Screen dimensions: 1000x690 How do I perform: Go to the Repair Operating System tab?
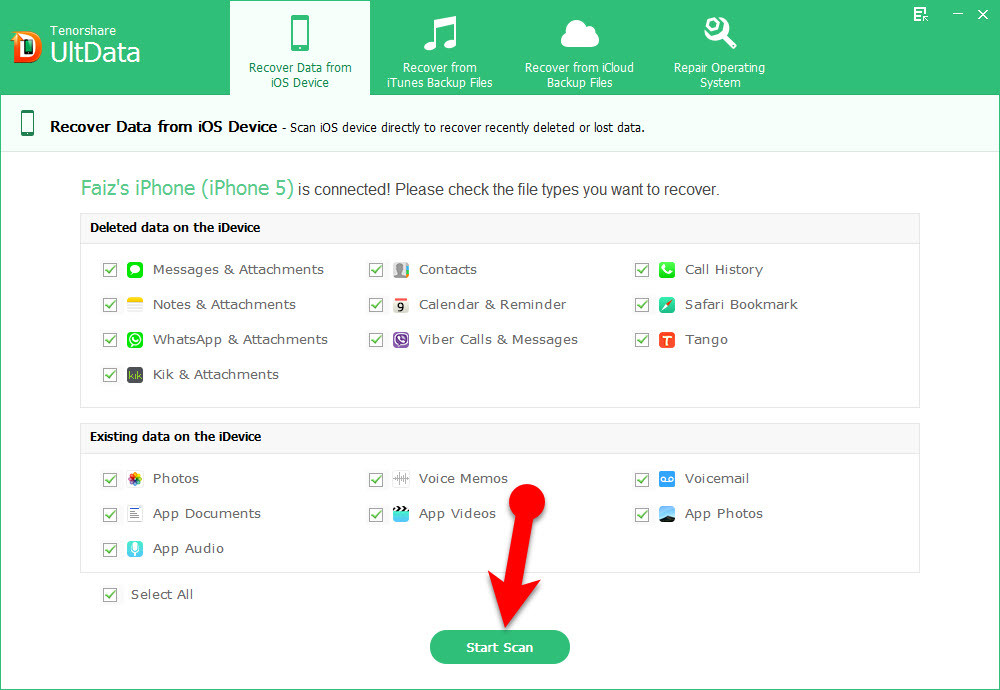tap(719, 50)
